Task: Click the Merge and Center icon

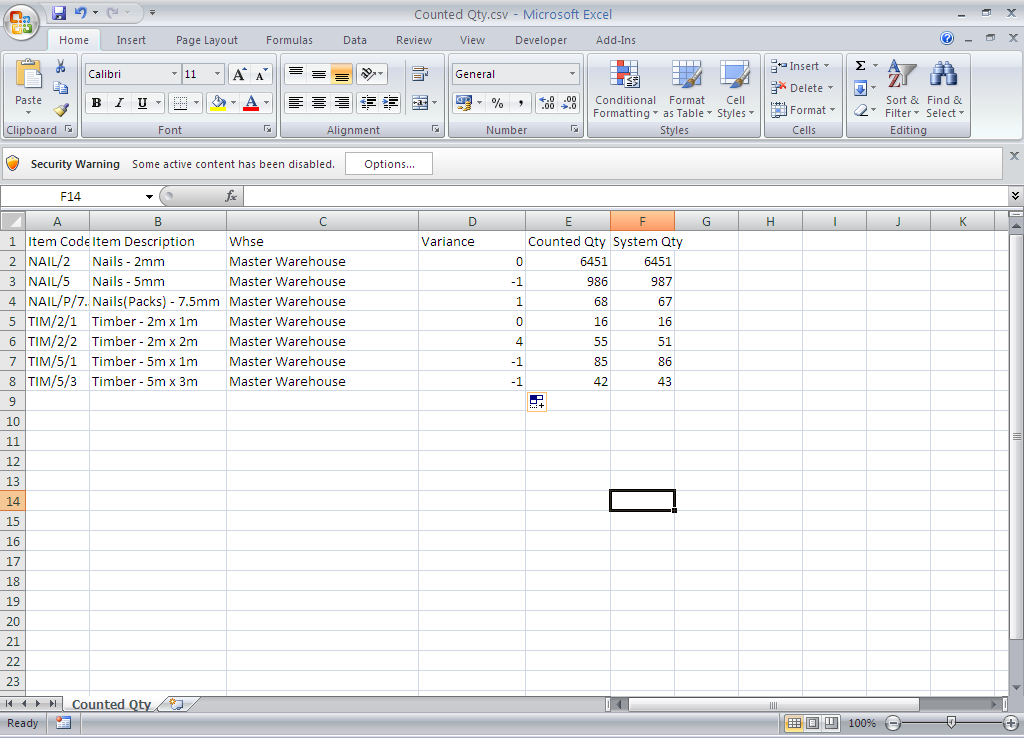Action: pos(420,103)
